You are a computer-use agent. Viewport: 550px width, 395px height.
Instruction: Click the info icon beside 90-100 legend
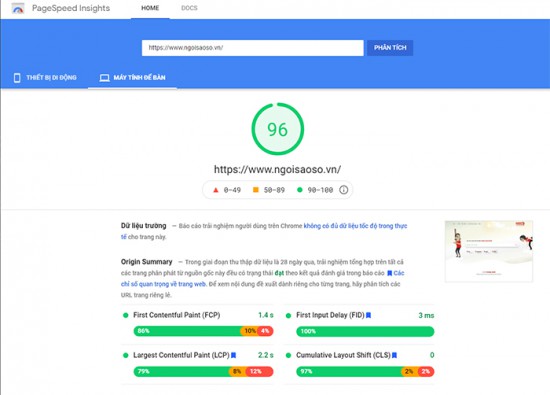(x=344, y=190)
